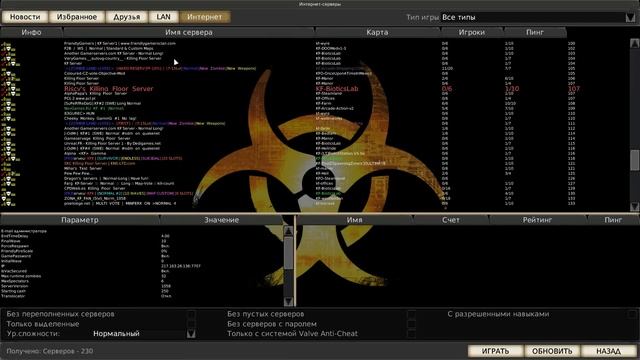Sort servers by the Инфо column
The image size is (640, 360).
(31, 32)
